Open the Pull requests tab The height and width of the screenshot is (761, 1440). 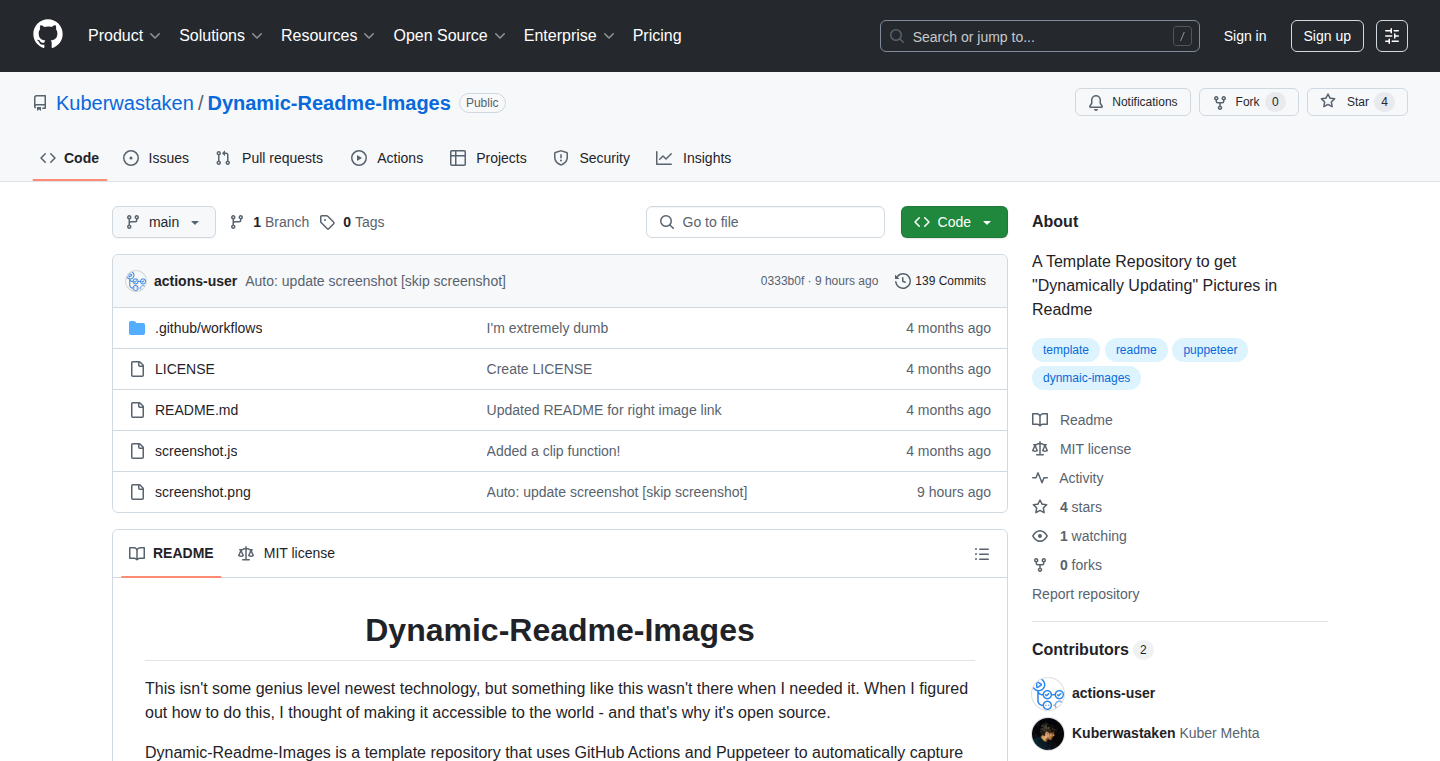tap(270, 158)
